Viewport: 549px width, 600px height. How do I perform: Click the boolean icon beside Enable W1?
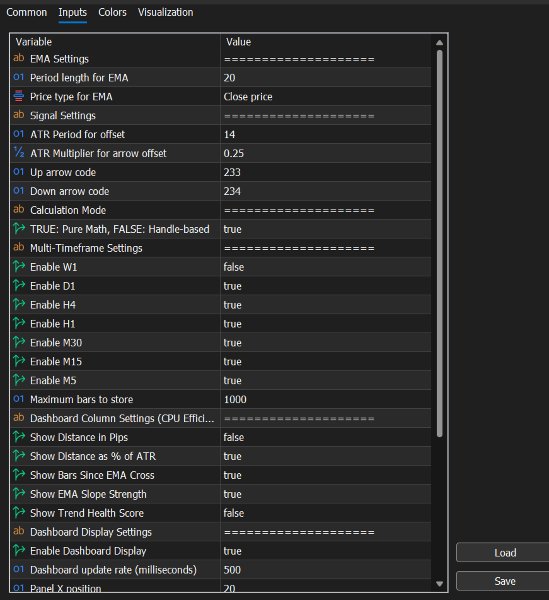(18, 266)
